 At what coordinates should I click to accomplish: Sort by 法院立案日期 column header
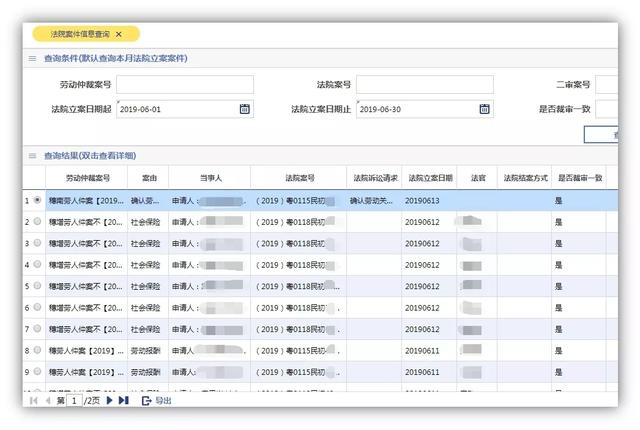(430, 178)
